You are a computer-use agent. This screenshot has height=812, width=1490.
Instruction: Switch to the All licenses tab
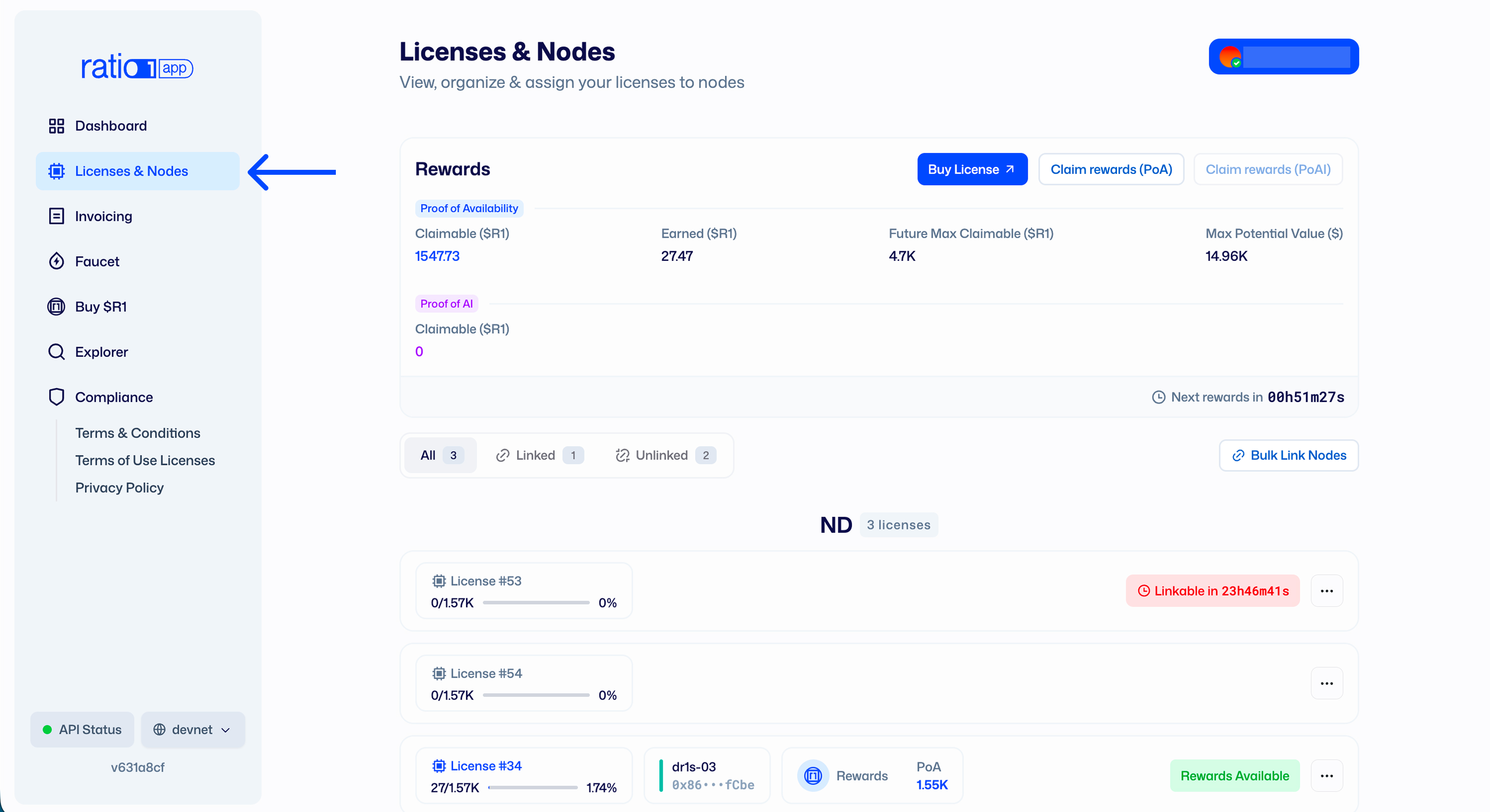point(441,456)
